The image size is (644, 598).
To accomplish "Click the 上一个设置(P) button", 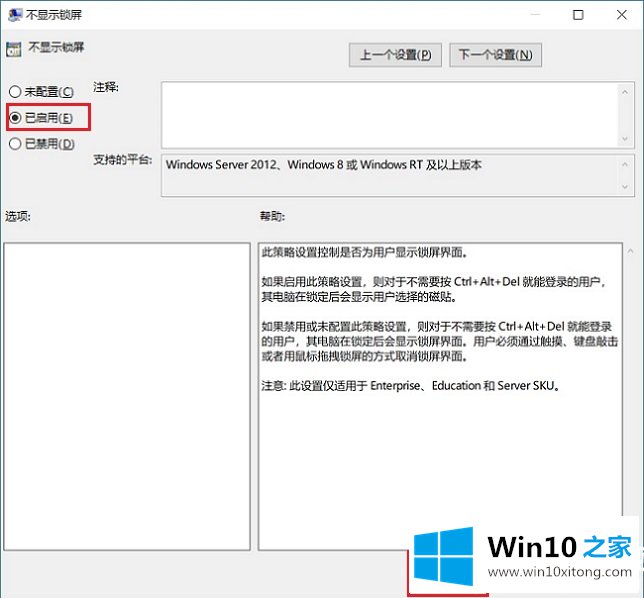I will 395,55.
